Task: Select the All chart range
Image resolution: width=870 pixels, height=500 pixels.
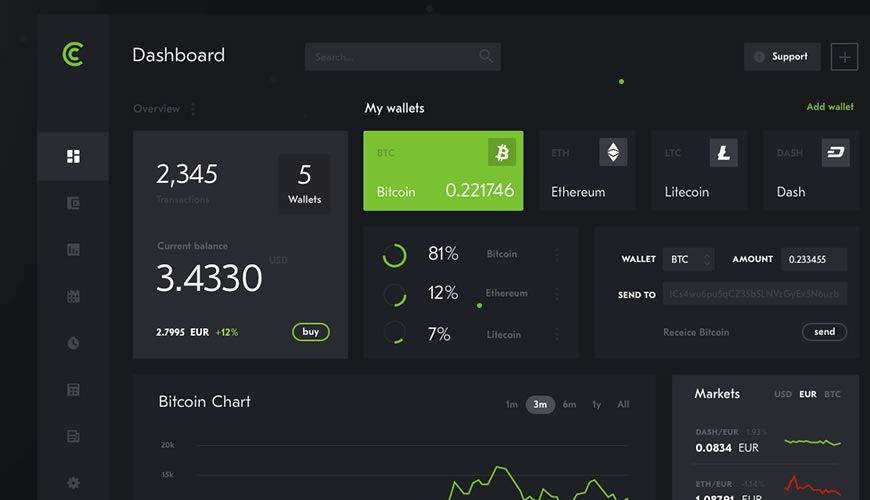Action: point(623,405)
